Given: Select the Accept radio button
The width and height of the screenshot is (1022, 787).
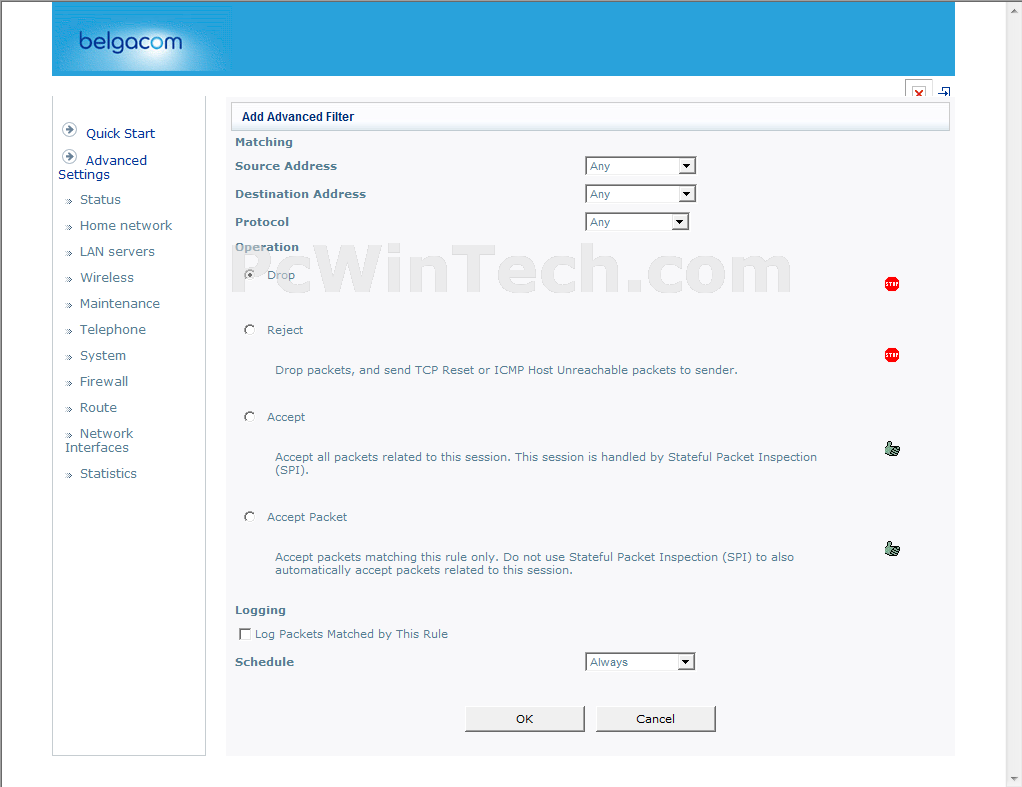Looking at the screenshot, I should tap(250, 417).
